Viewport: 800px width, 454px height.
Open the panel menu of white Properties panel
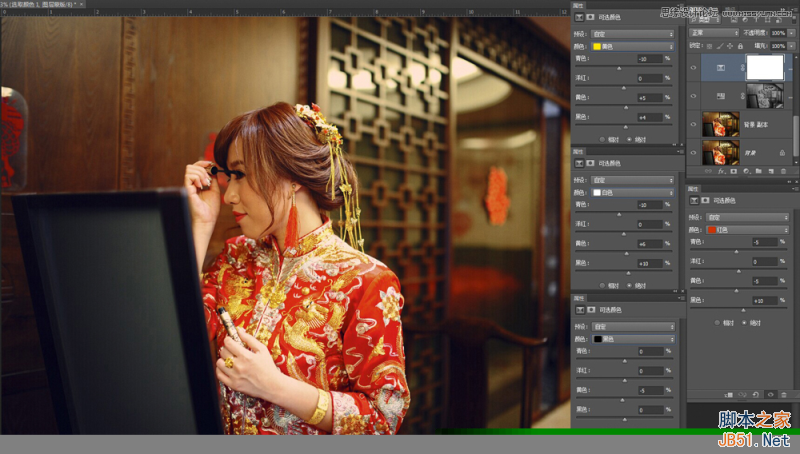[x=680, y=152]
